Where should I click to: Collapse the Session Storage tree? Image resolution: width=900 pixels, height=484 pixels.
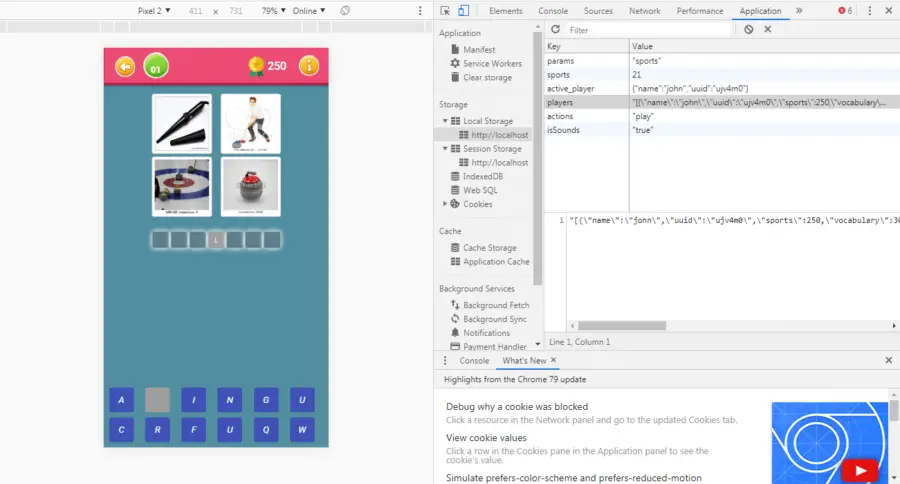(x=445, y=148)
